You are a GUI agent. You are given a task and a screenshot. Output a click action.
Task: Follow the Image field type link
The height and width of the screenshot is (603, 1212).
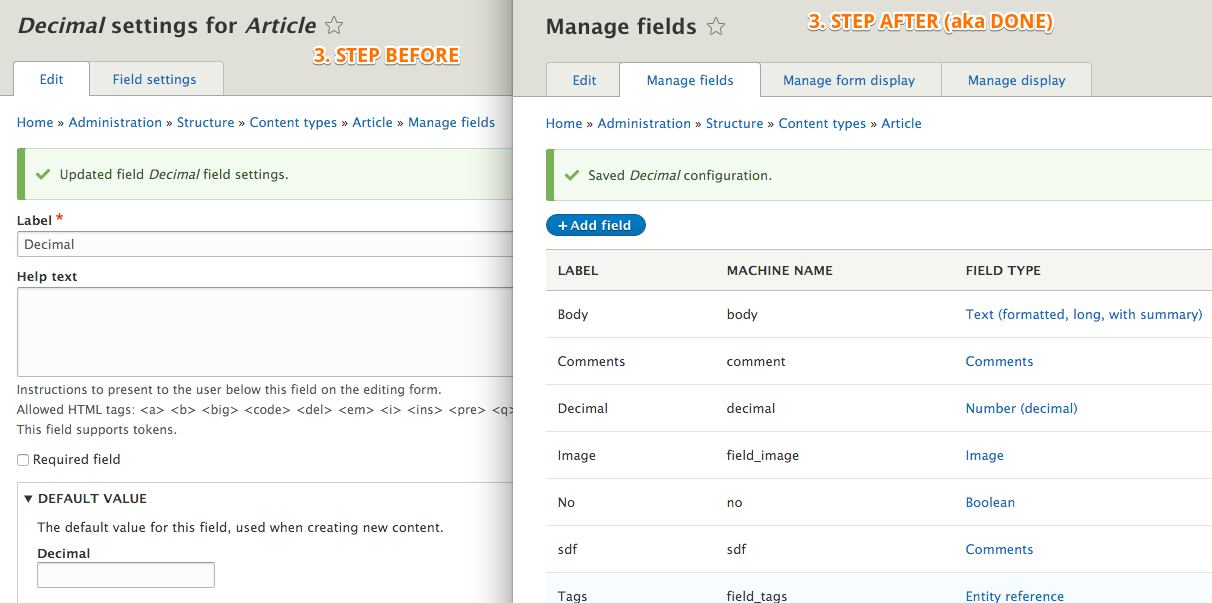[x=984, y=455]
